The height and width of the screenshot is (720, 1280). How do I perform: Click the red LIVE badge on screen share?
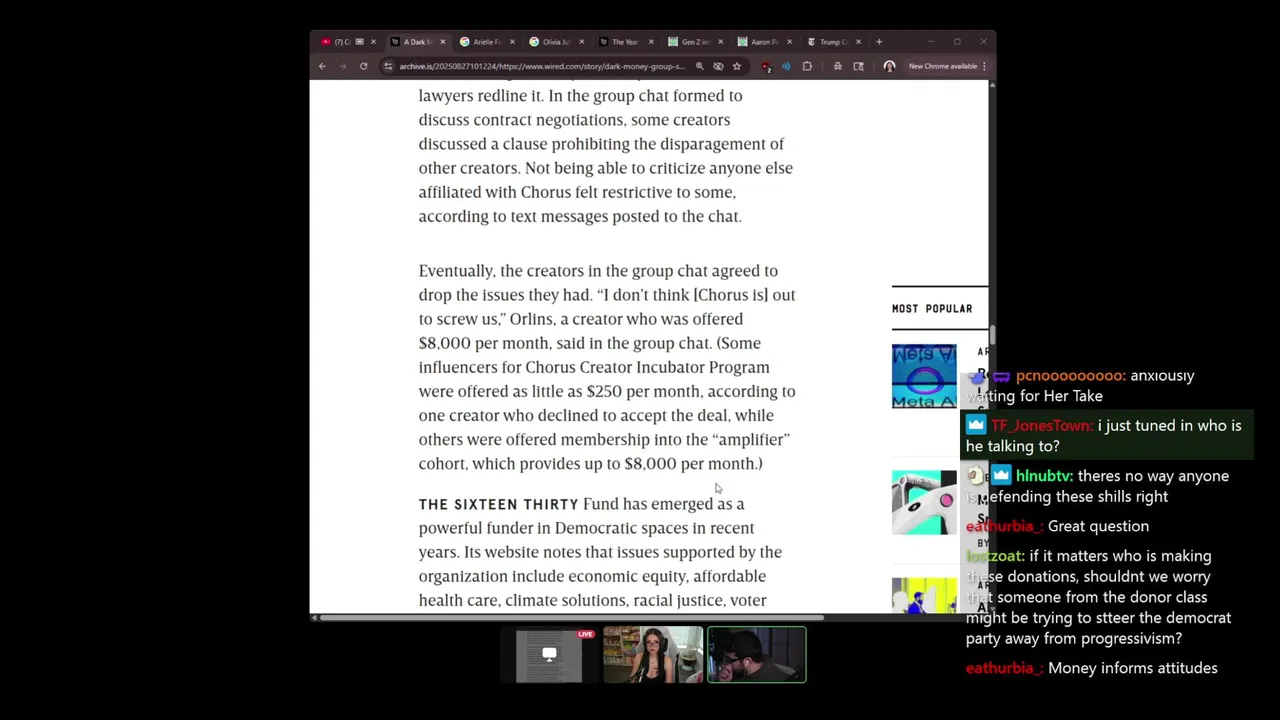585,634
